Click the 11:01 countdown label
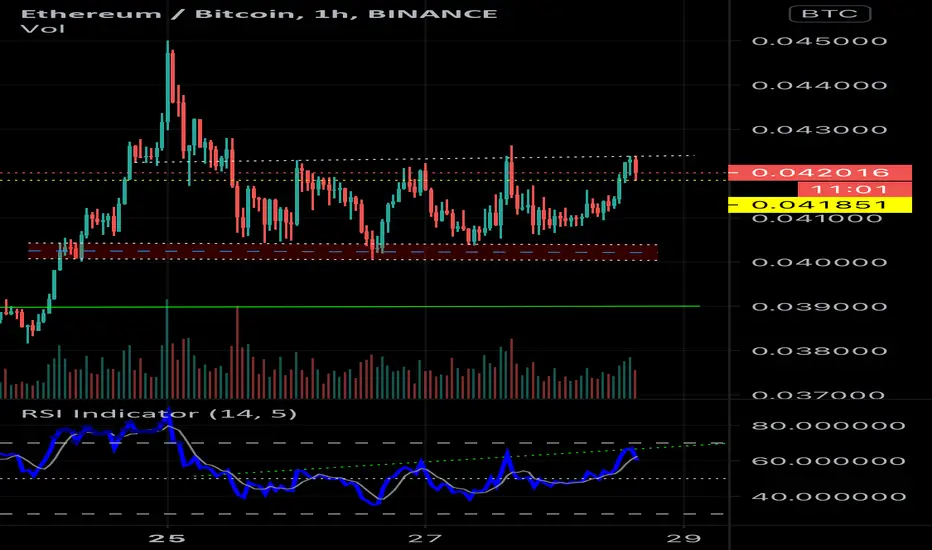Screen dimensions: 932x550 click(x=854, y=189)
